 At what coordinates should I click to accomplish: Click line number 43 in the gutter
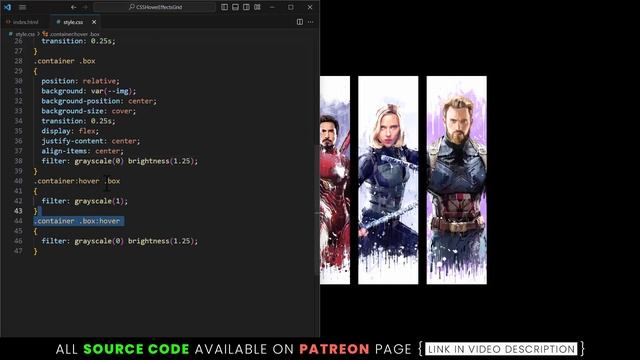18,211
